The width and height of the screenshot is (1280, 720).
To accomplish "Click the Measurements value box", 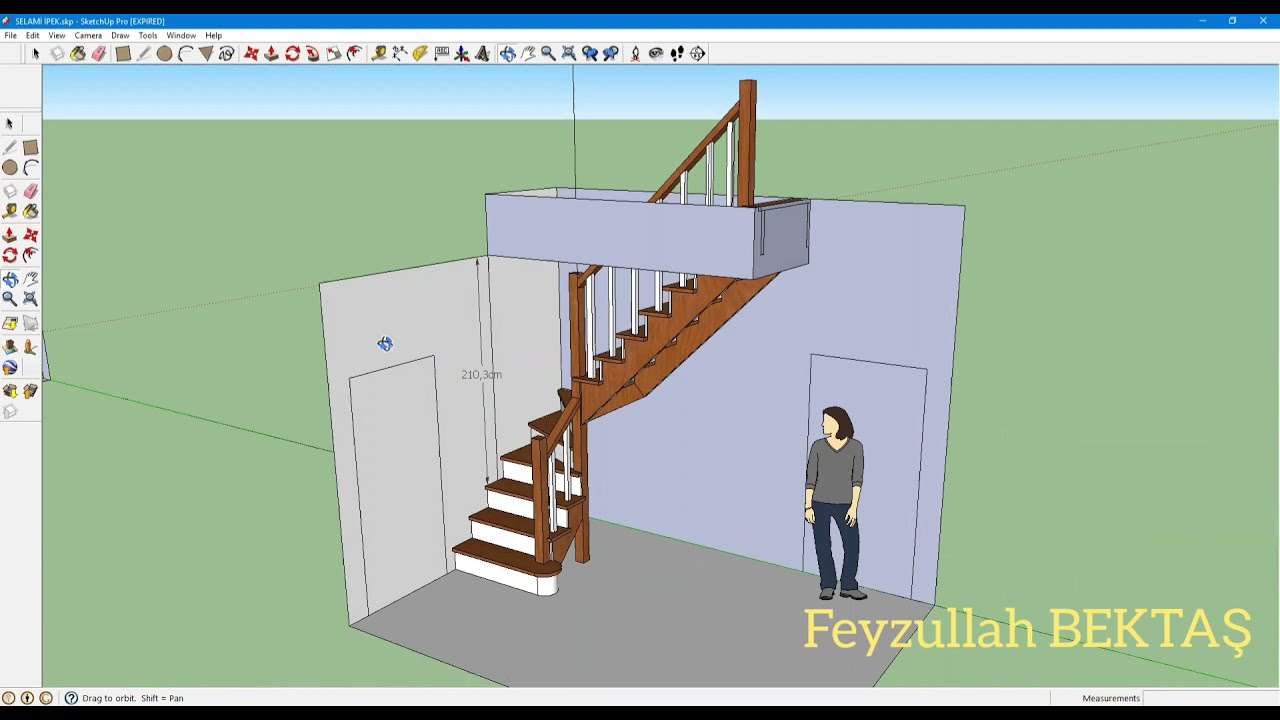I will tap(1210, 698).
